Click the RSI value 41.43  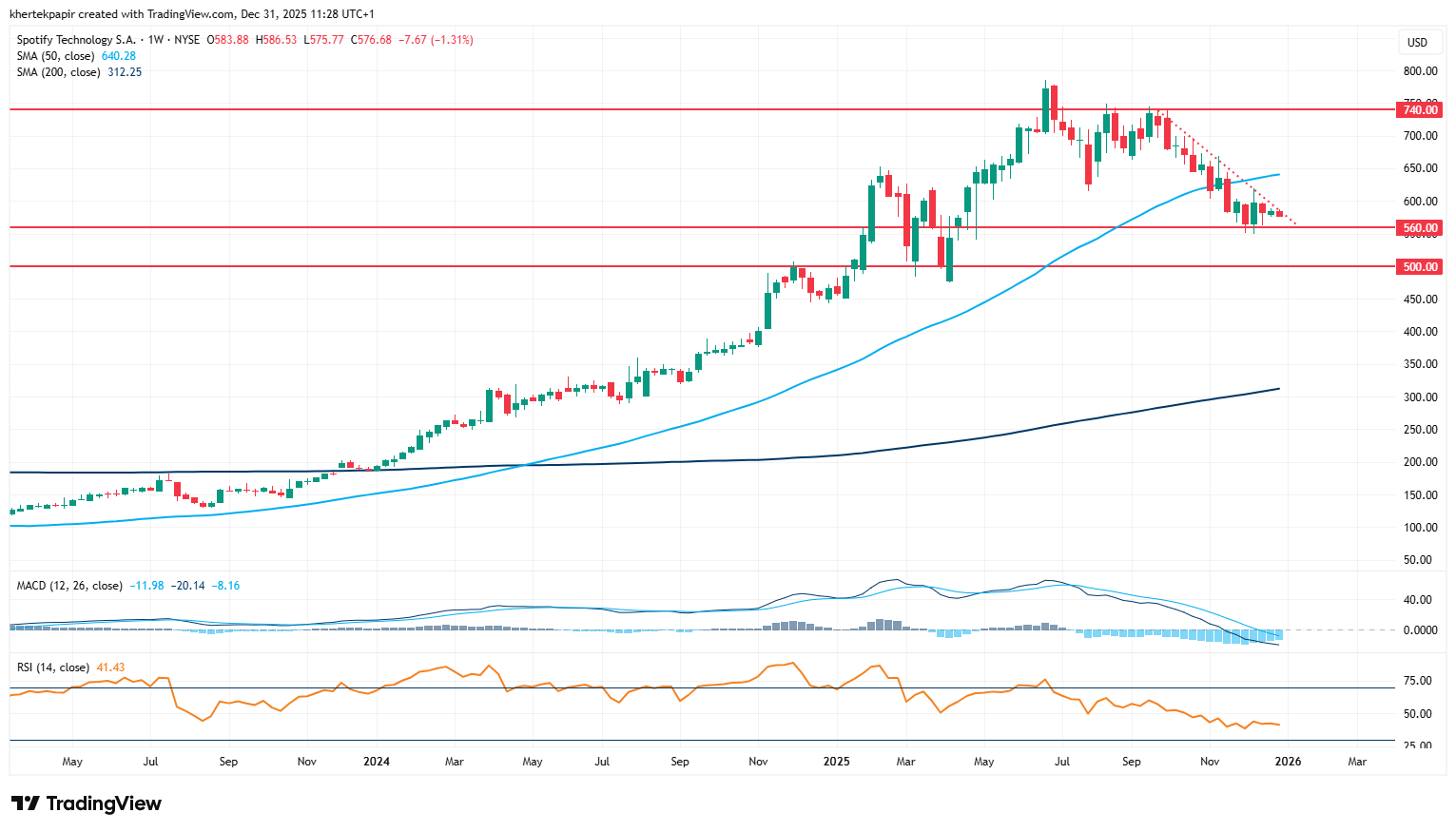click(x=110, y=668)
